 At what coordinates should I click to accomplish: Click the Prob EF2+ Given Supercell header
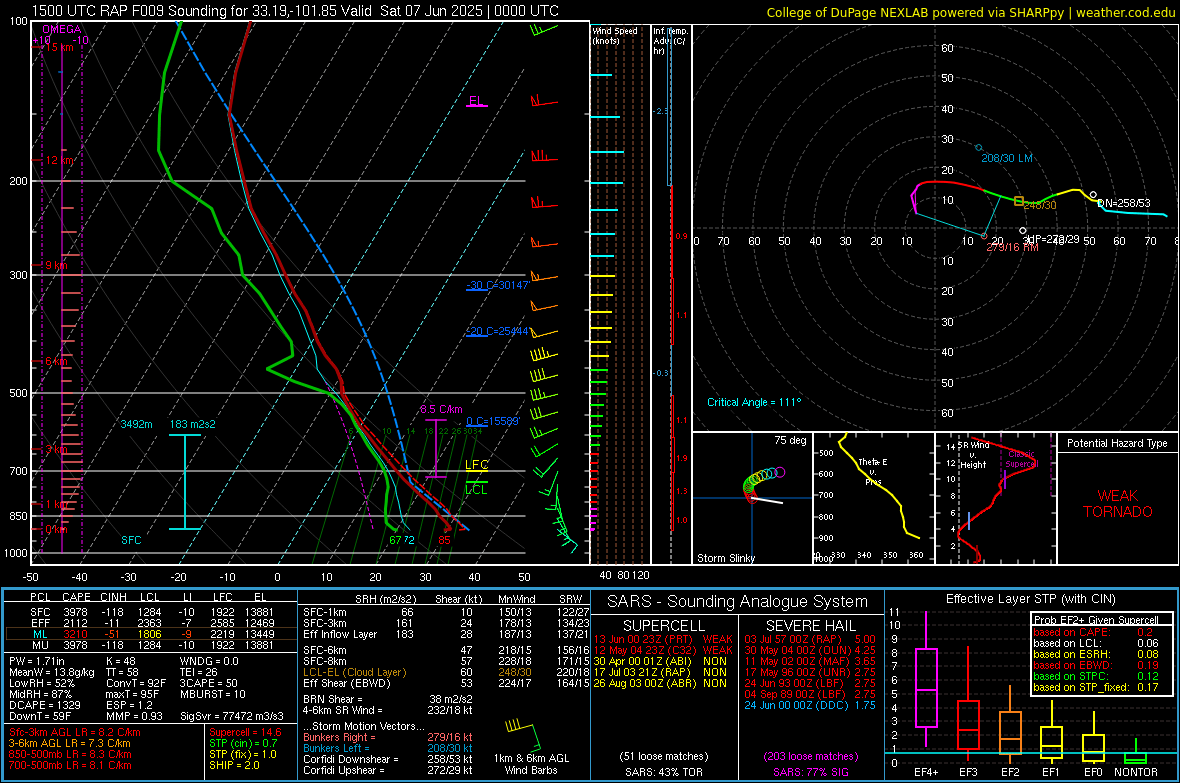pyautogui.click(x=1096, y=620)
